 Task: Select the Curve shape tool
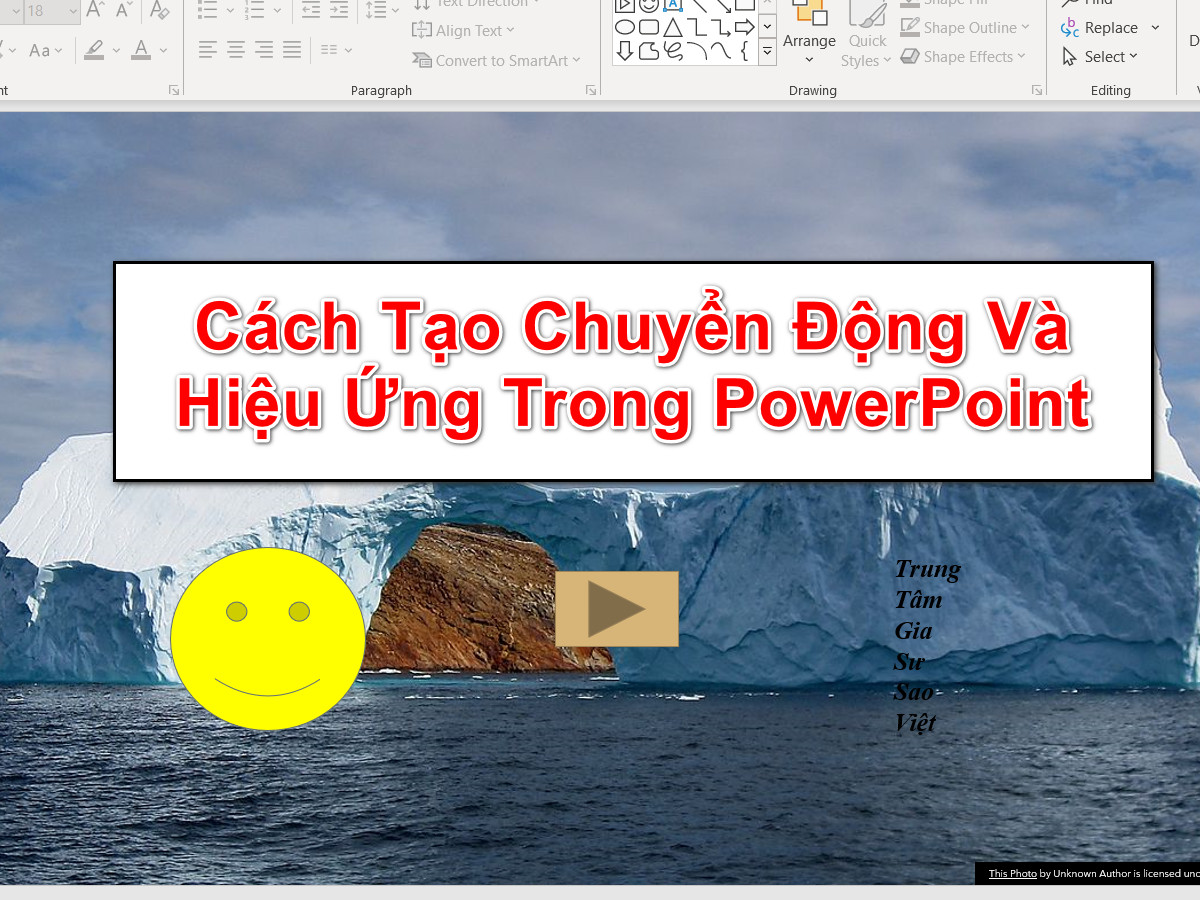(x=720, y=51)
